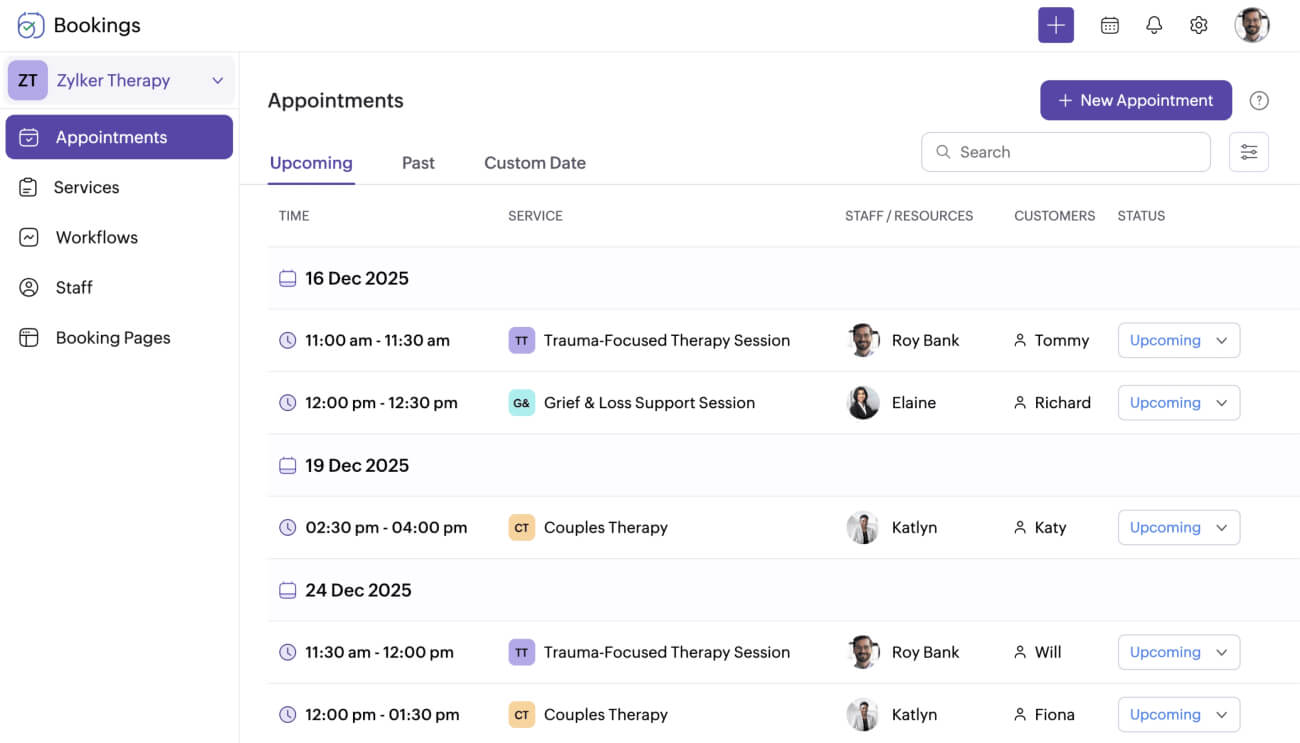The height and width of the screenshot is (743, 1300).
Task: Open settings gear icon
Action: 1199,25
